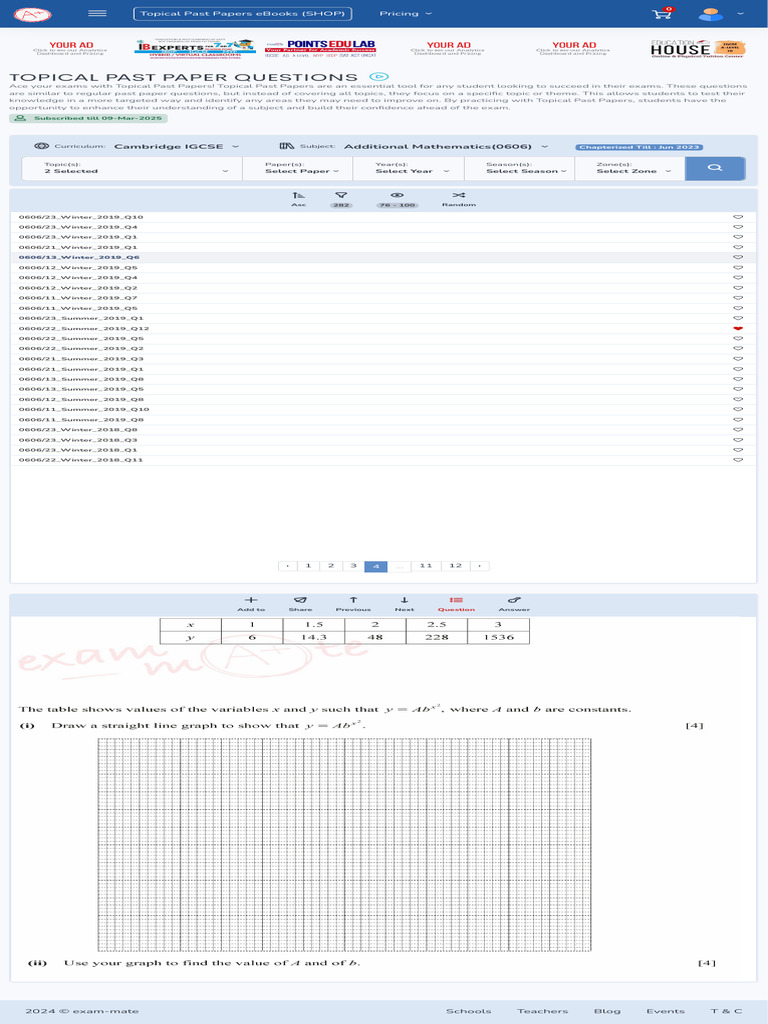Open the shopping cart
The width and height of the screenshot is (768, 1024).
pyautogui.click(x=660, y=15)
